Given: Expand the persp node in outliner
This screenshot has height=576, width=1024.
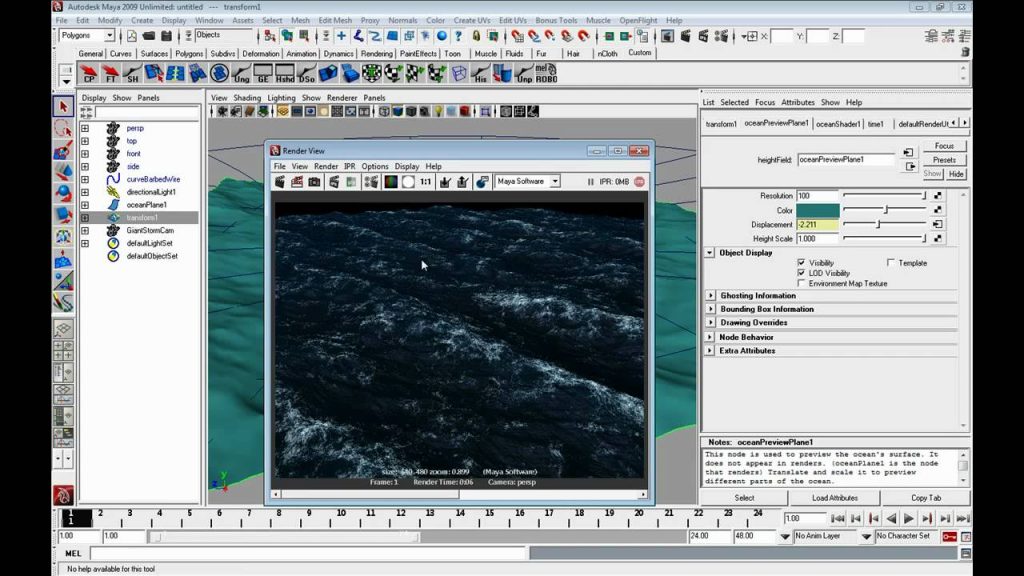Looking at the screenshot, I should click(x=85, y=128).
